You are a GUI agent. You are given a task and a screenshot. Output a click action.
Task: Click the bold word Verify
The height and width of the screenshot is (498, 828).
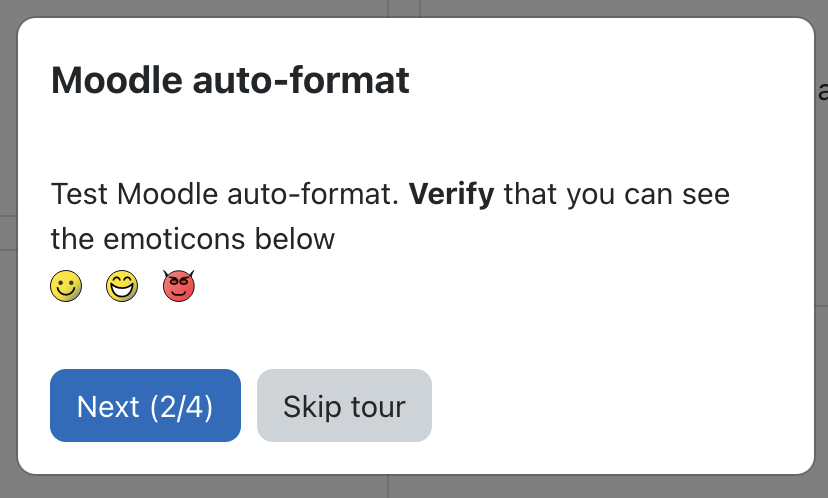[451, 194]
